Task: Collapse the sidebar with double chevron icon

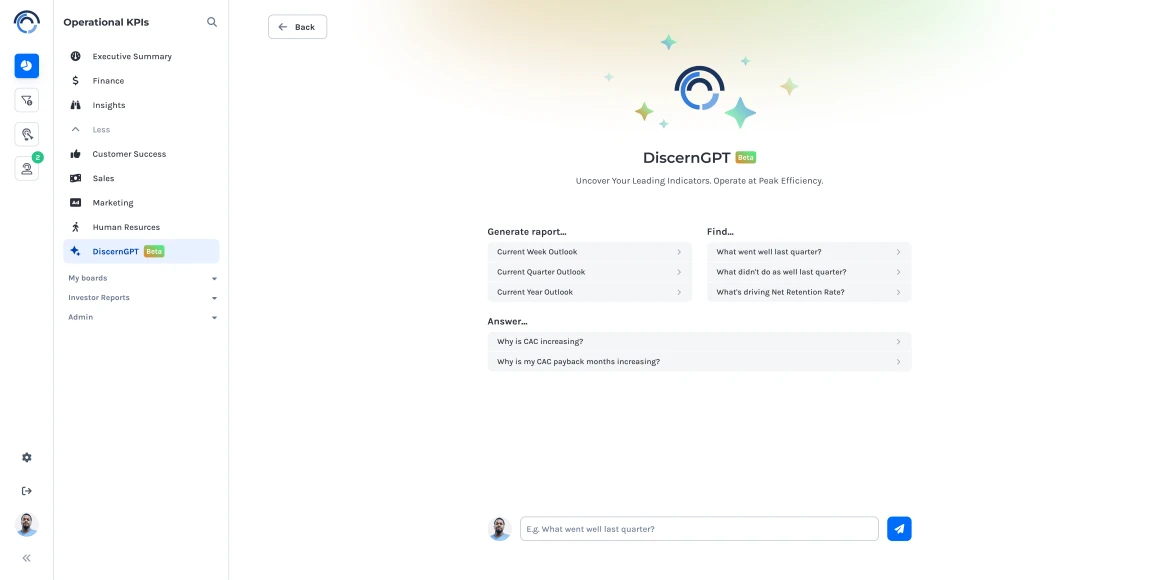Action: tap(27, 558)
